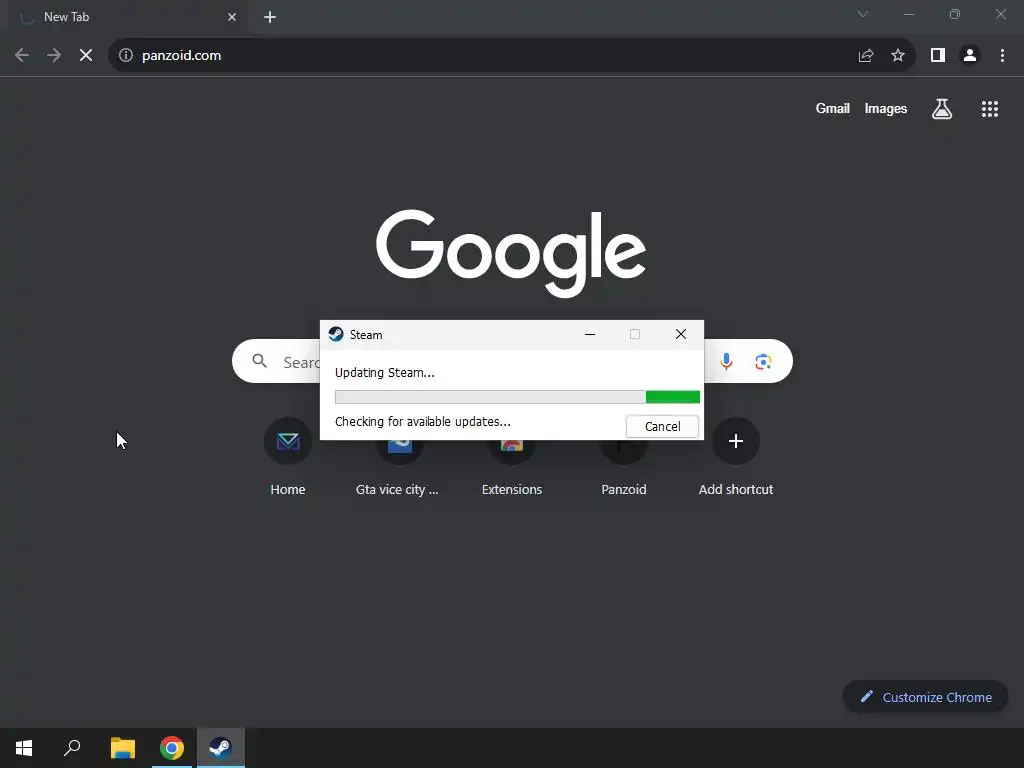The height and width of the screenshot is (768, 1024).
Task: Switch to Chrome in the taskbar
Action: click(172, 748)
